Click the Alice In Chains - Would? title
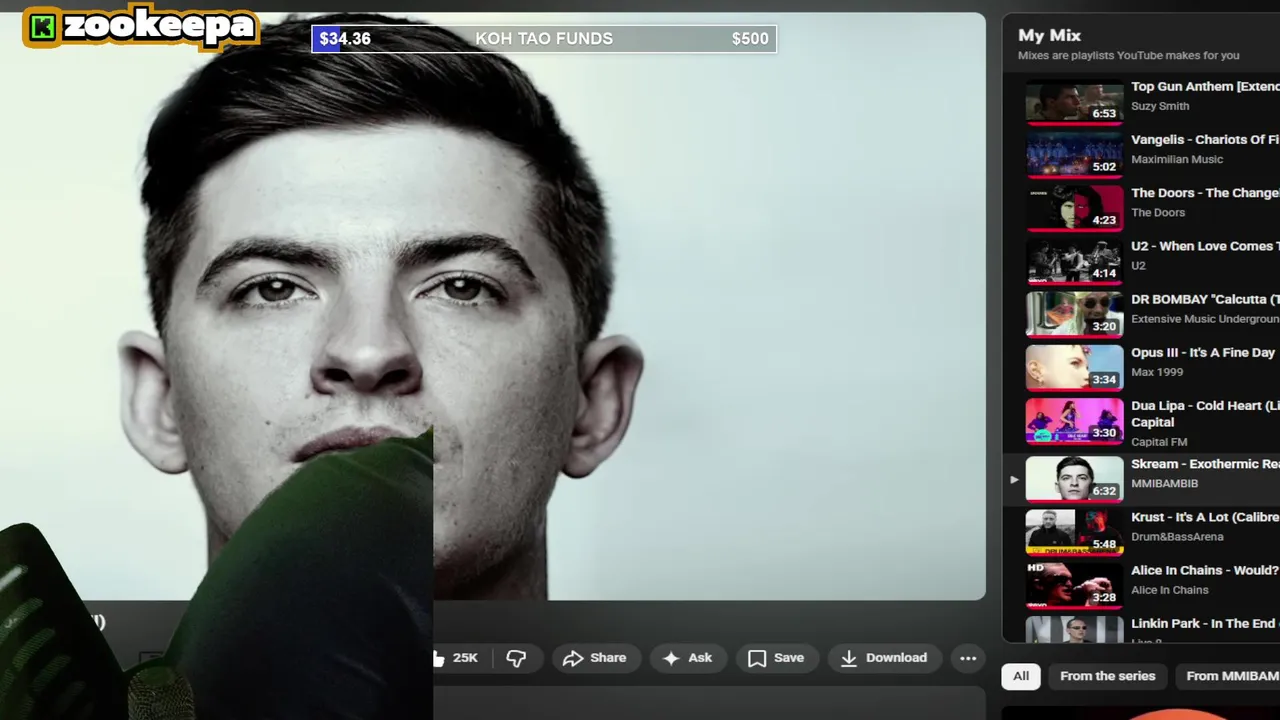1280x720 pixels. pos(1205,570)
